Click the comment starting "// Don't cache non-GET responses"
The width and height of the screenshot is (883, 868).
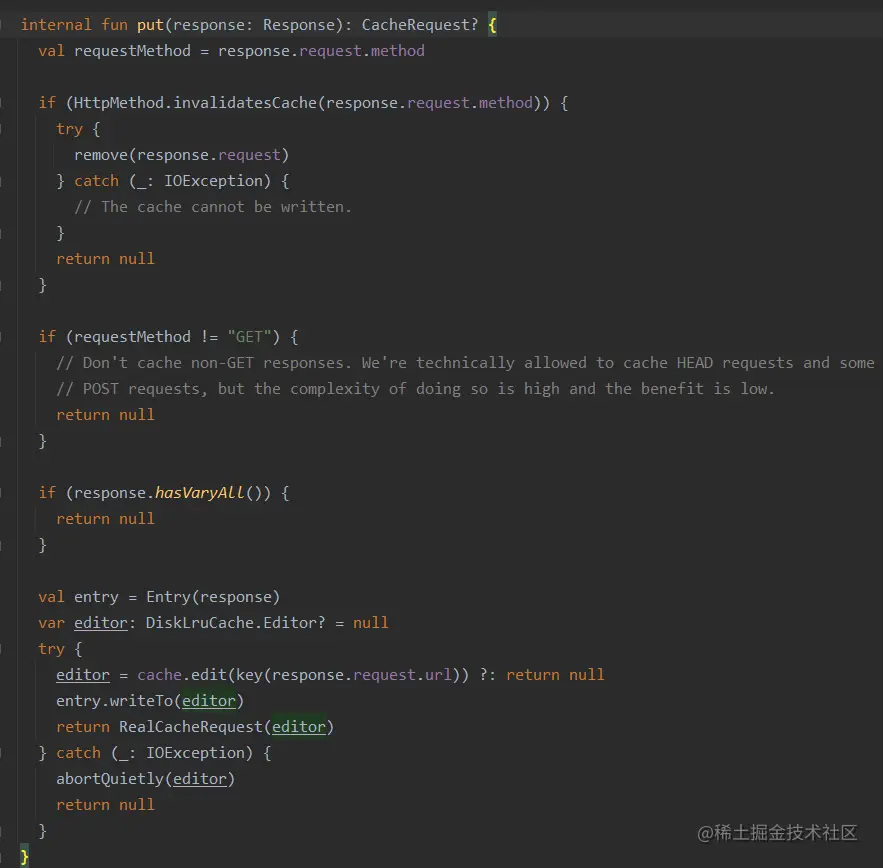coord(465,363)
